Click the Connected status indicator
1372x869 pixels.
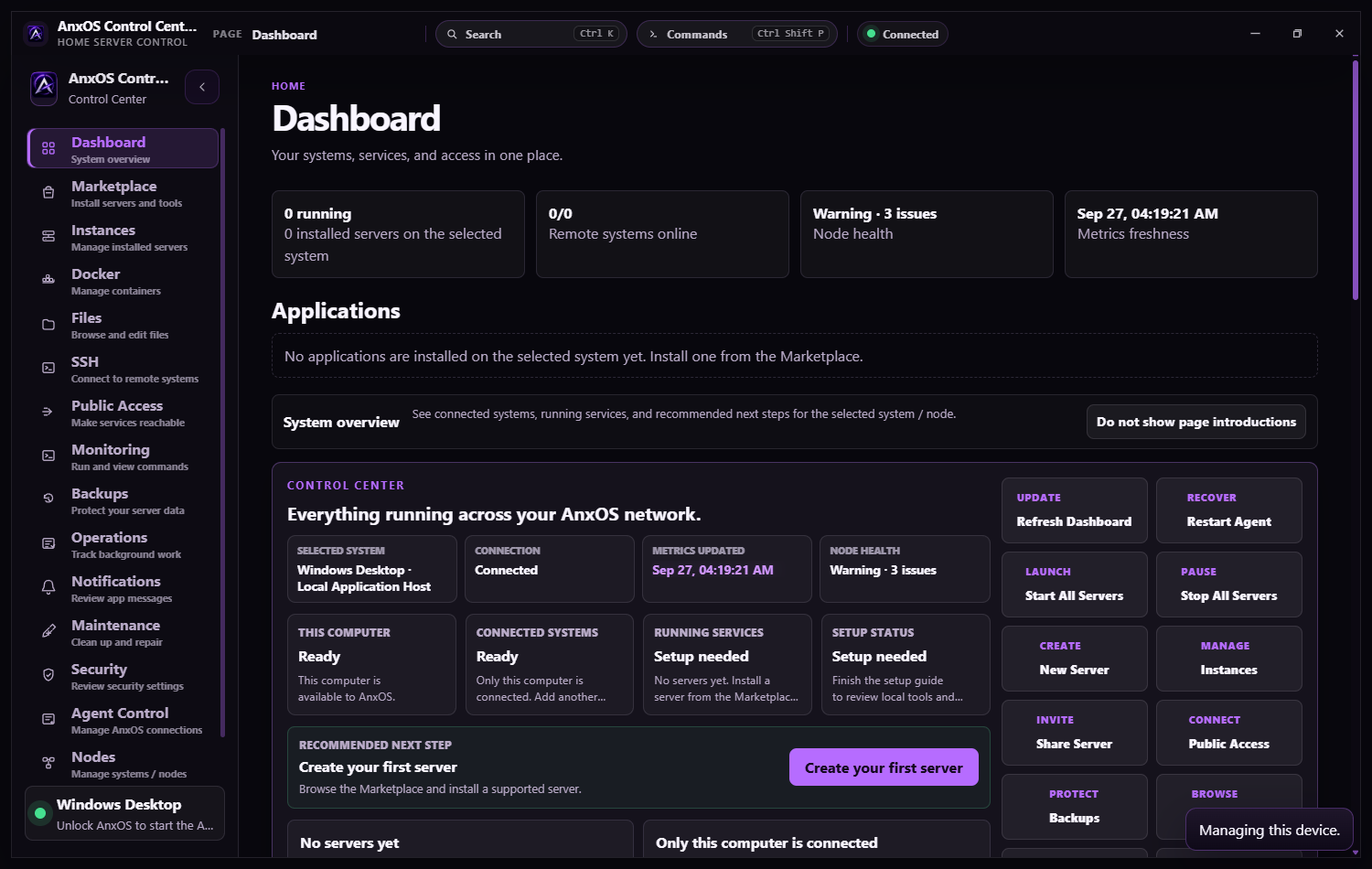pyautogui.click(x=903, y=34)
